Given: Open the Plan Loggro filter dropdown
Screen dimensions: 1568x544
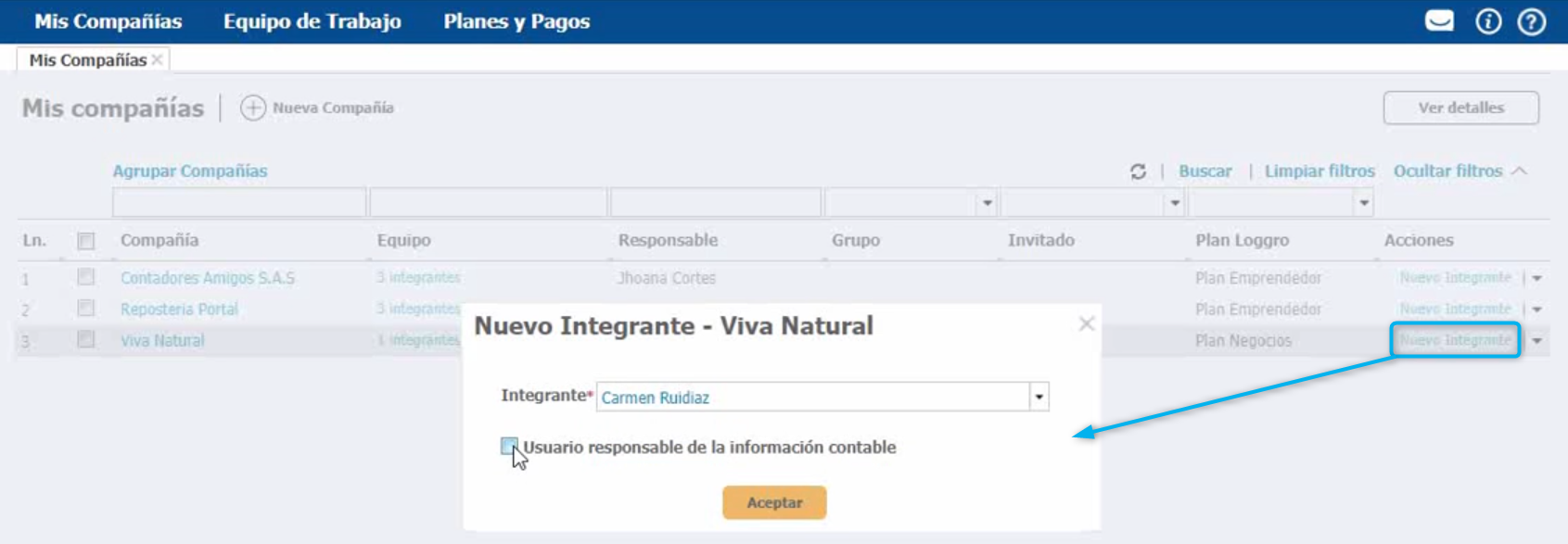Looking at the screenshot, I should click(1363, 203).
